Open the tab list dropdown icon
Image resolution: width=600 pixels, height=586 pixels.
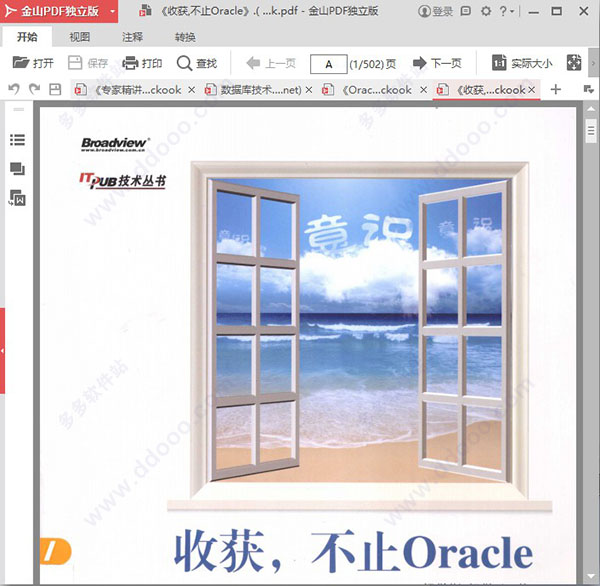pyautogui.click(x=589, y=90)
